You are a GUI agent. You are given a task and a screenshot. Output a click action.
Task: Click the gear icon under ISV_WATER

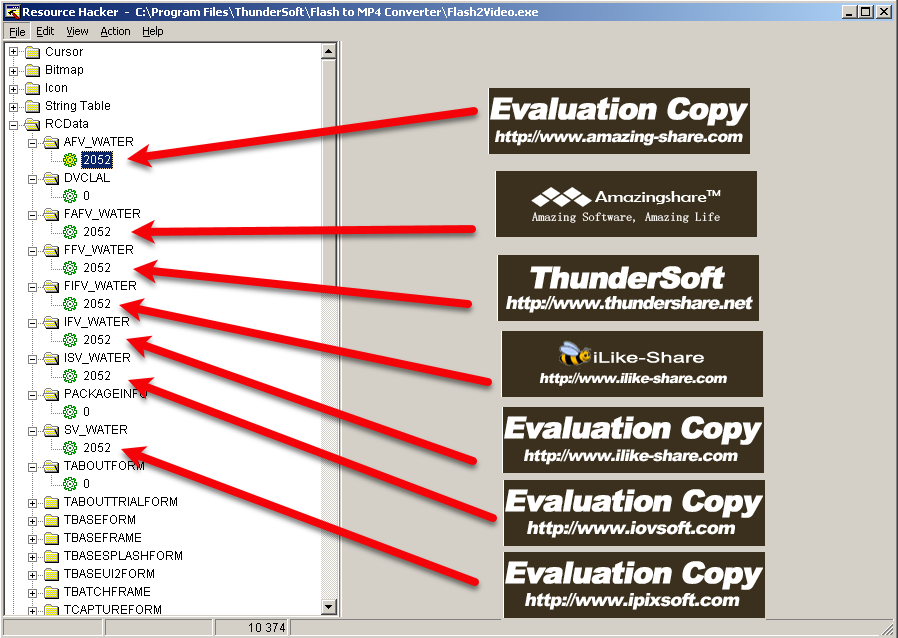70,376
